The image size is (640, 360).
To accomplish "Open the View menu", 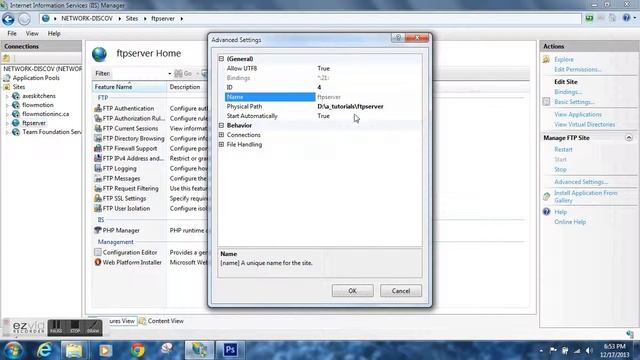I will 32,33.
